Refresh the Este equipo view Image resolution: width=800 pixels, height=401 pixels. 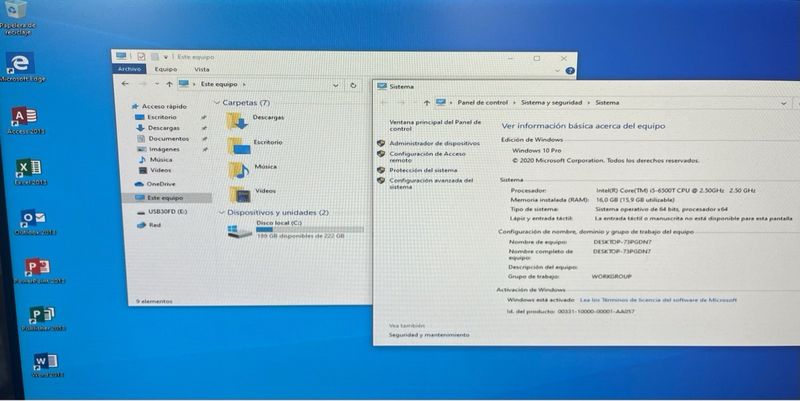[x=353, y=85]
